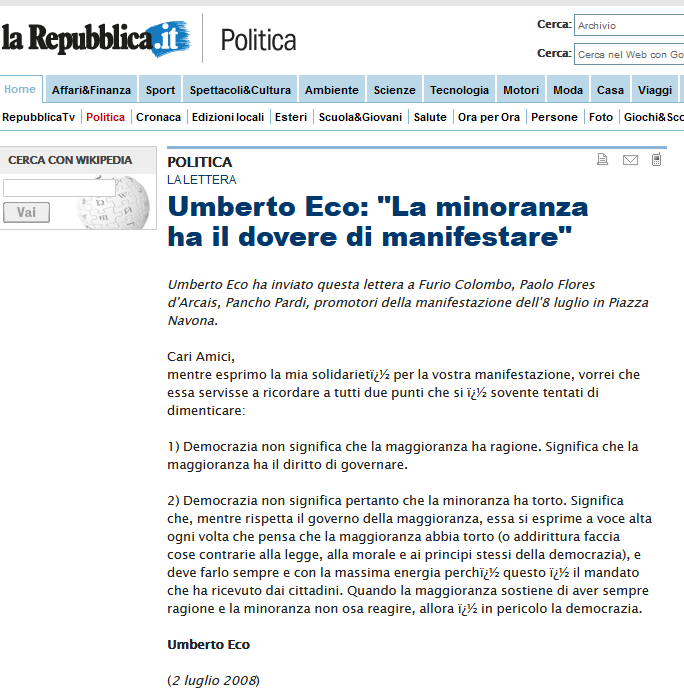The height and width of the screenshot is (694, 684).
Task: Click the la Repubblica.it logo
Action: [96, 39]
